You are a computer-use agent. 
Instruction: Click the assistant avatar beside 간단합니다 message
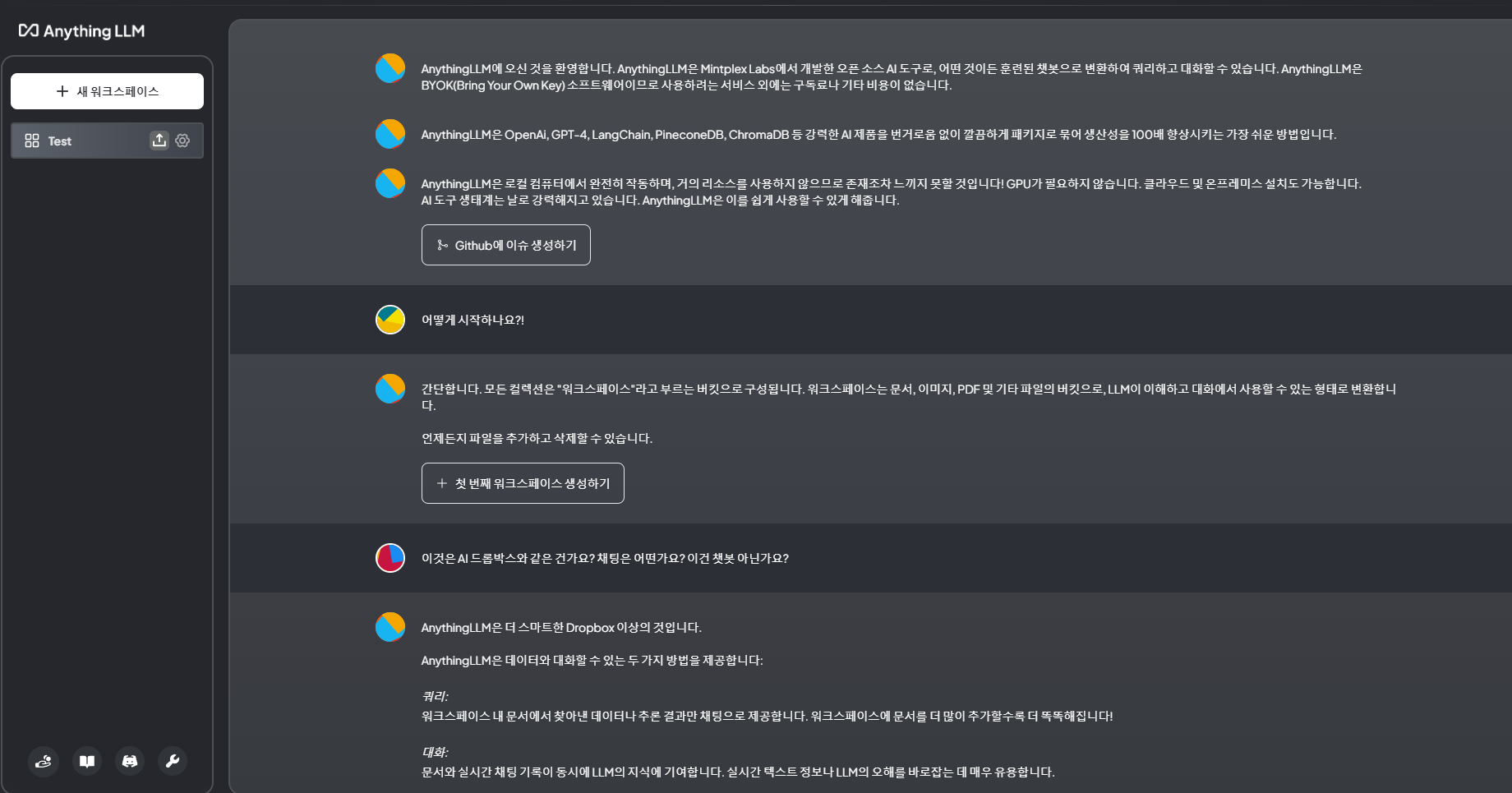[390, 389]
